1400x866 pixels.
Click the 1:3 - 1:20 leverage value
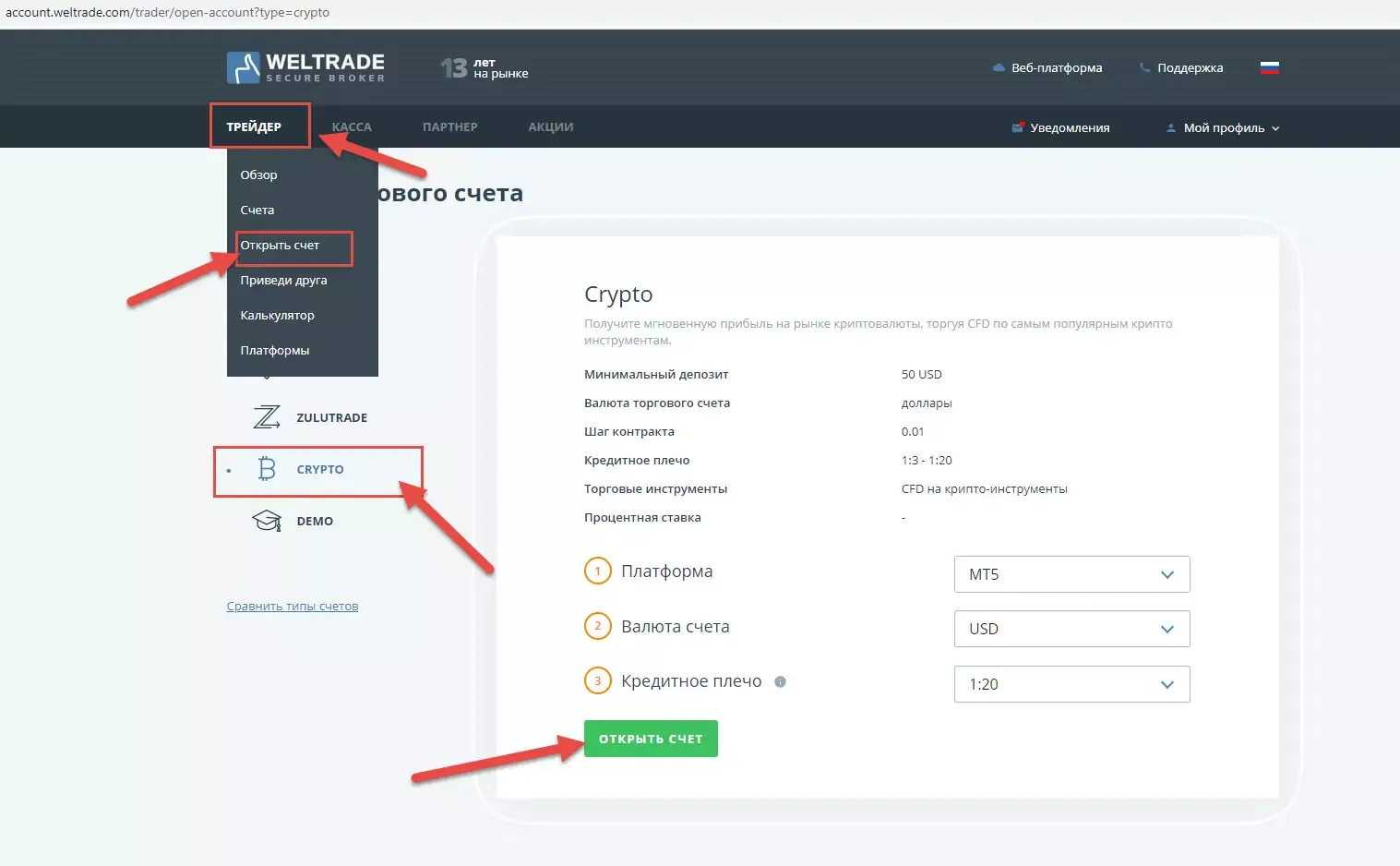pyautogui.click(x=927, y=460)
